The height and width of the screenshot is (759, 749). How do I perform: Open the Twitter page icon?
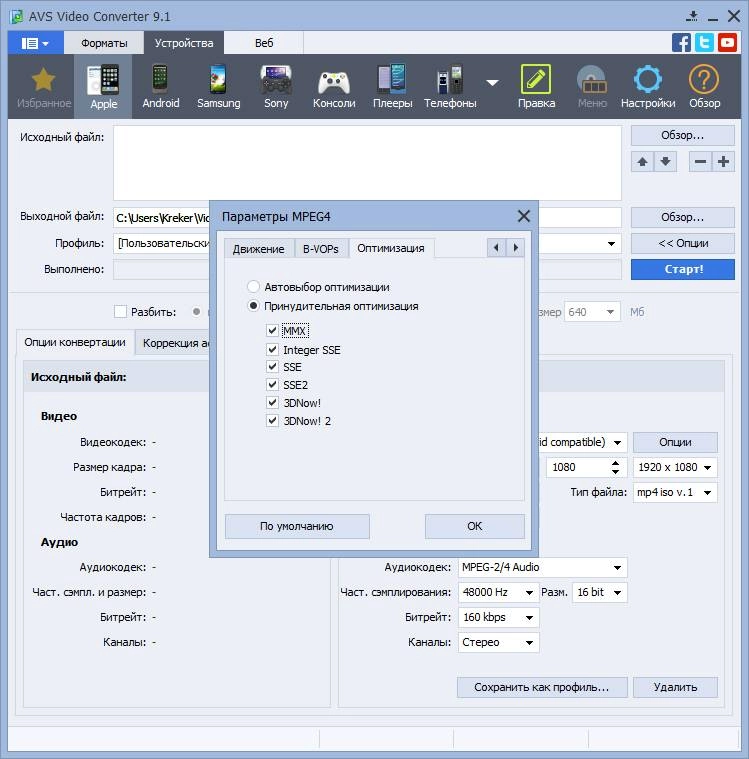[x=704, y=43]
